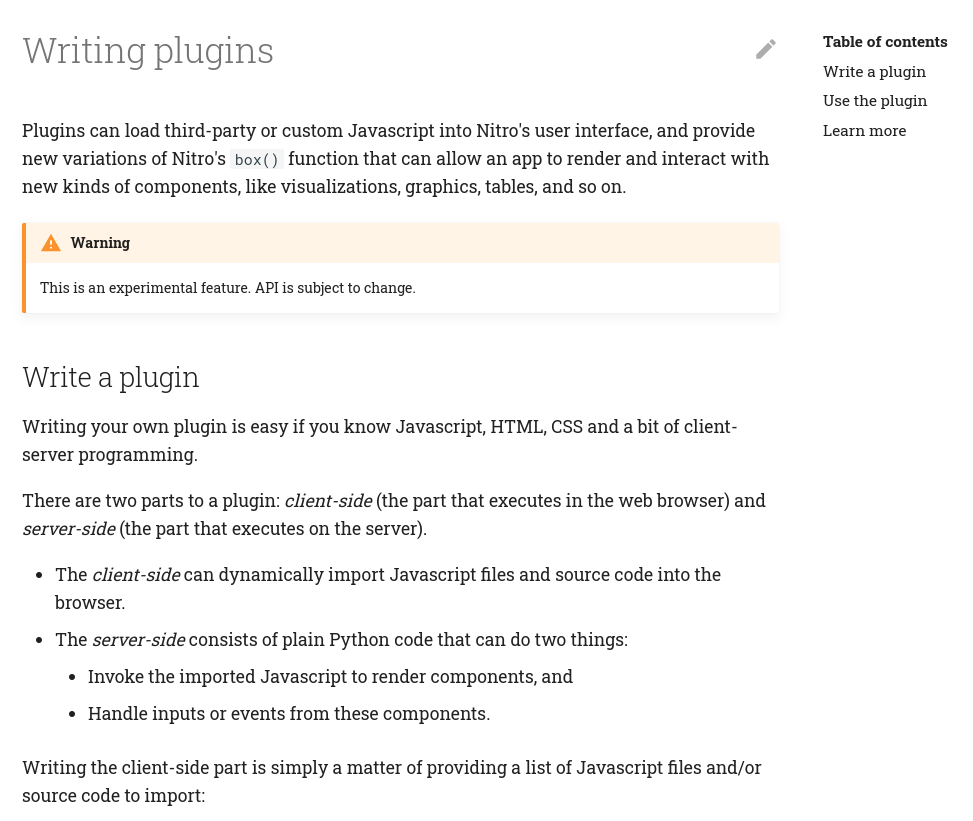Click the first paragraph mentioning Nitro's user interface
Viewport: 973px width, 821px height.
(395, 158)
